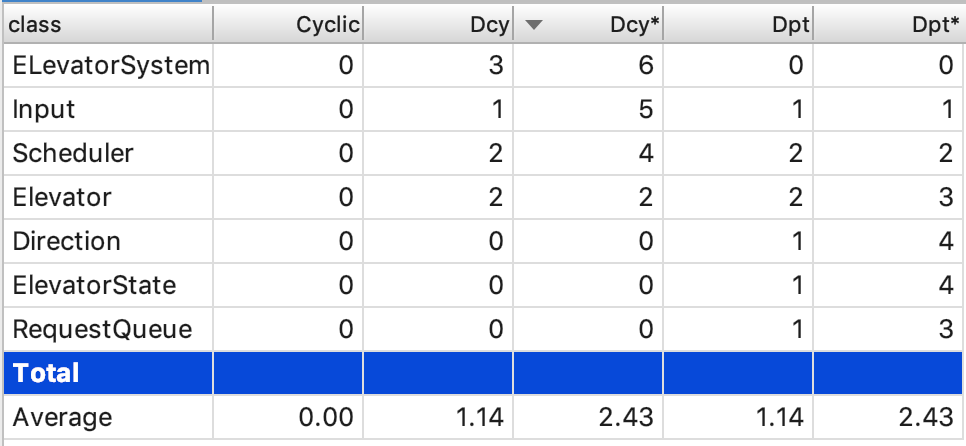966x446 pixels.
Task: Click the sort arrow beside Dcy* column
Action: point(534,25)
